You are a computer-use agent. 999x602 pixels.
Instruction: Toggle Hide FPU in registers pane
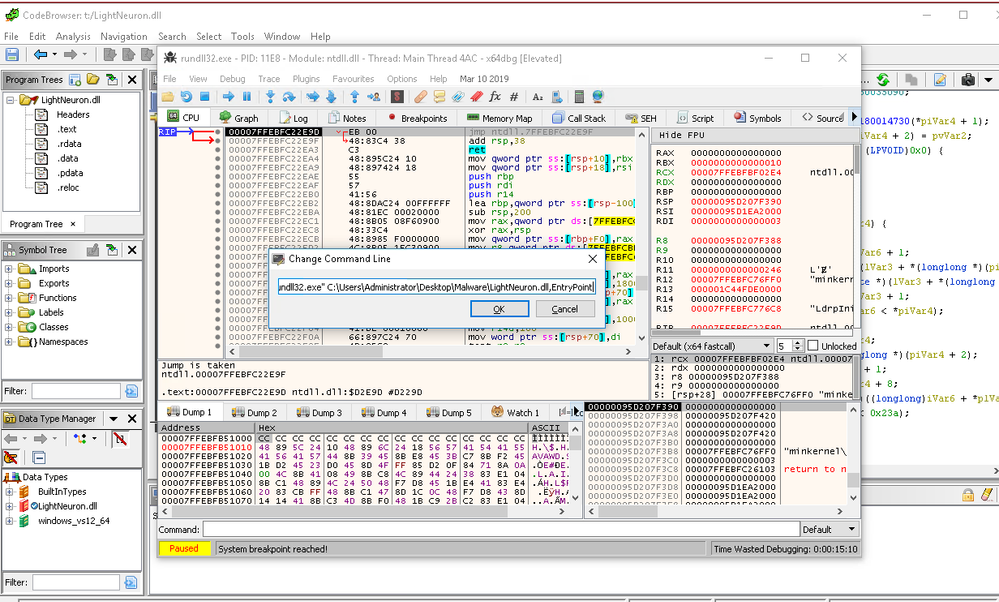point(682,135)
